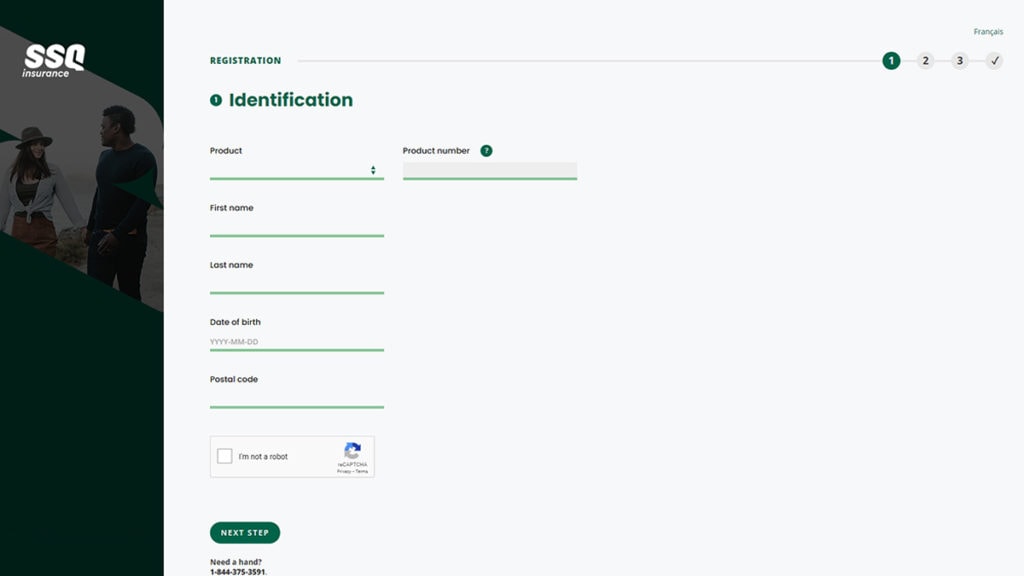Viewport: 1024px width, 576px height.
Task: Click the phone number 1-844-375-3591
Action: pos(236,573)
